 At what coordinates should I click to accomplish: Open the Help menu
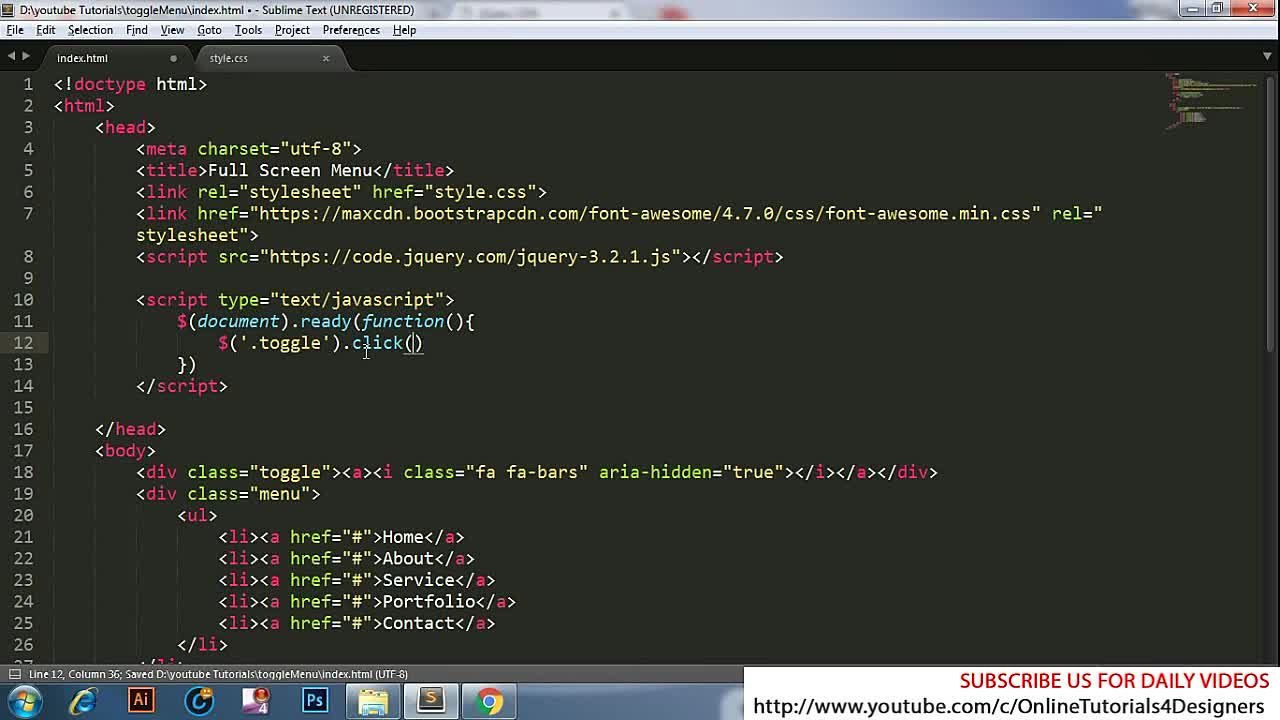(x=404, y=30)
